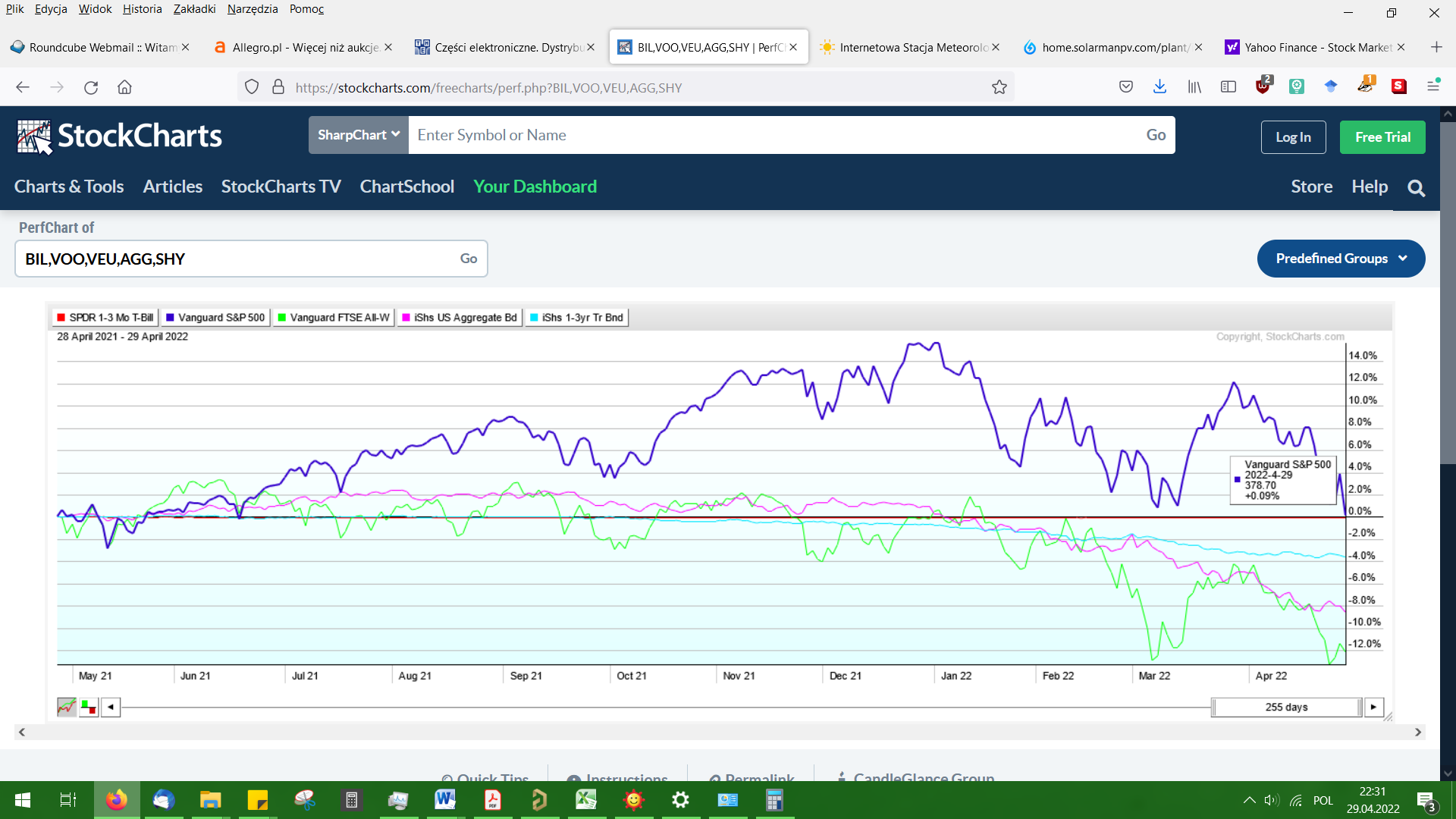The image size is (1456, 819).
Task: Click the Free Trial button
Action: pos(1382,137)
